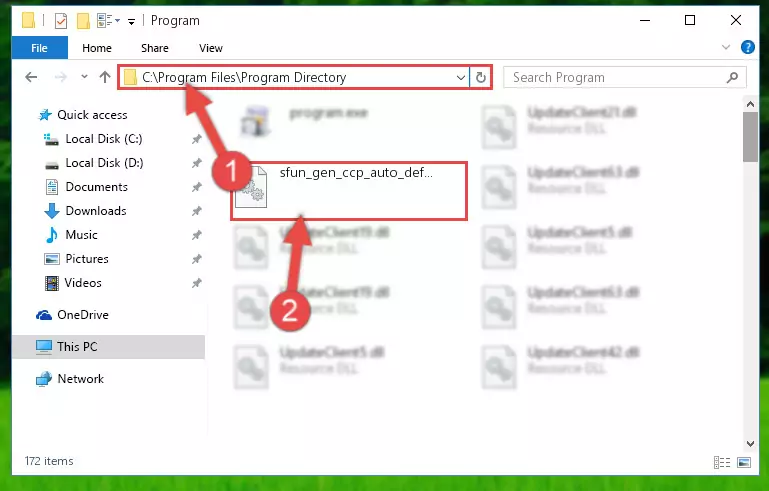
Task: Click the Documents icon in the sidebar
Action: click(x=51, y=187)
